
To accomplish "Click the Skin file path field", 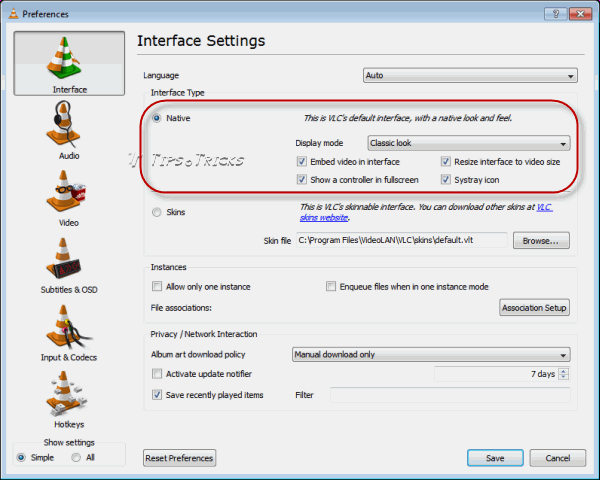I will point(402,240).
